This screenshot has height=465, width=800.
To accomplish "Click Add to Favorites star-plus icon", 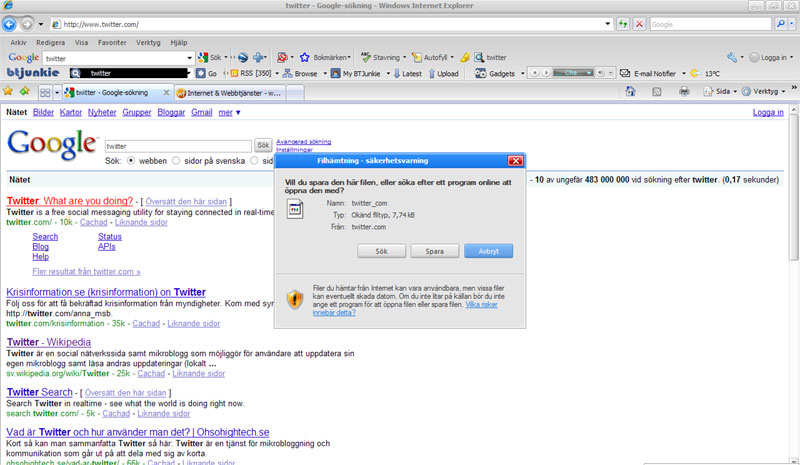I will [24, 91].
